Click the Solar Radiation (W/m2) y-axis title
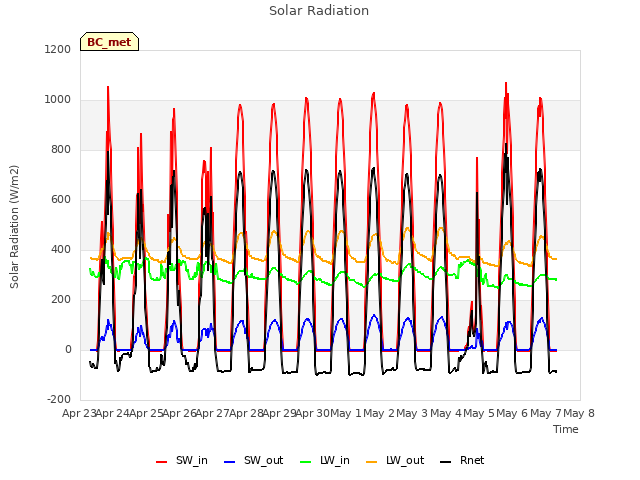640x480 pixels. click(14, 227)
